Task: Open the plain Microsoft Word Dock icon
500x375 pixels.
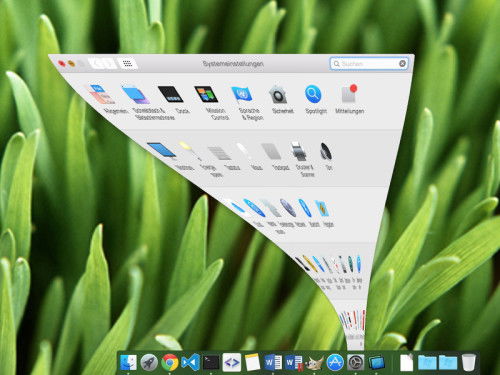Action: point(273,362)
